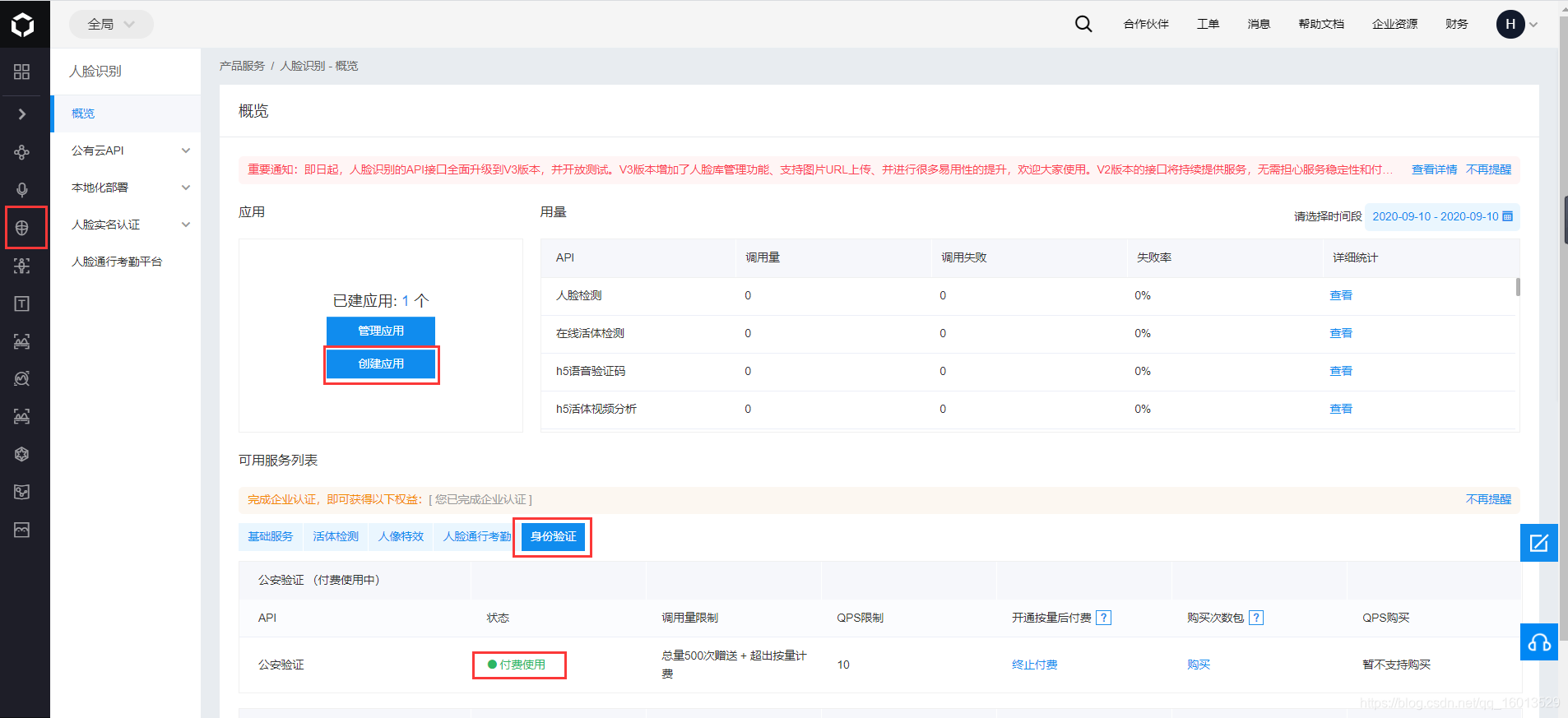Open the portrait image icon below the T icon
The image size is (1568, 718).
click(22, 341)
